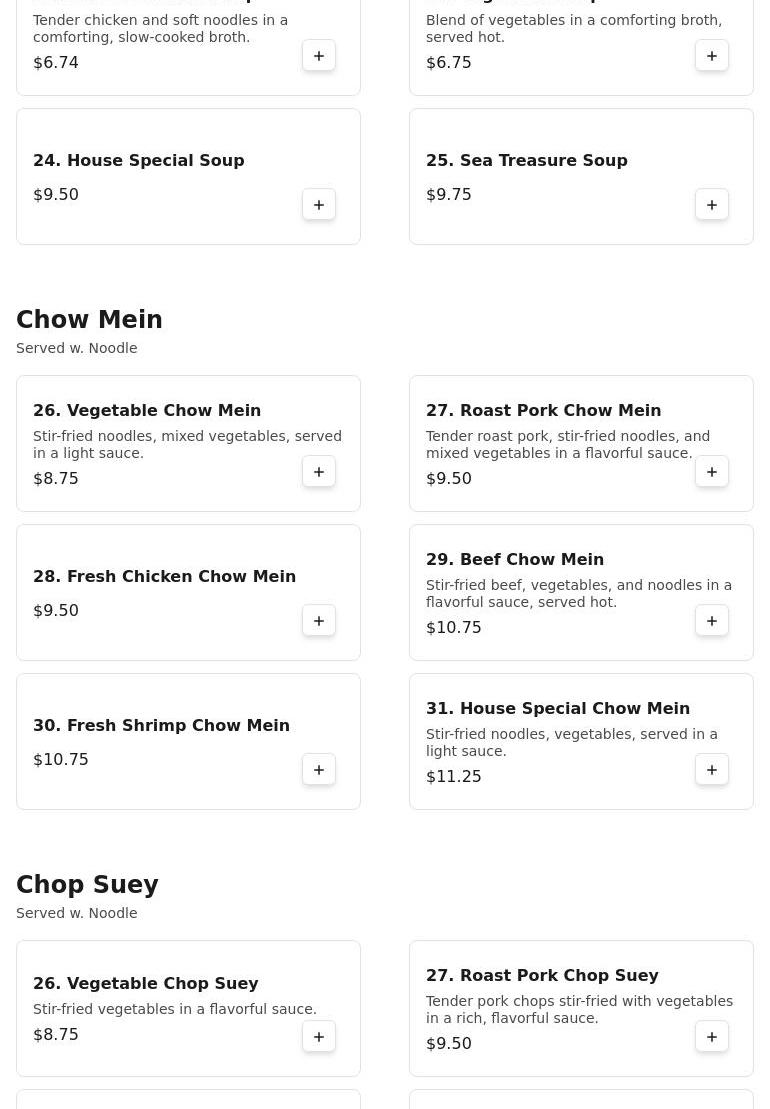Open 25. Sea Treasure Soup card title
The height and width of the screenshot is (1109, 770).
click(x=527, y=161)
